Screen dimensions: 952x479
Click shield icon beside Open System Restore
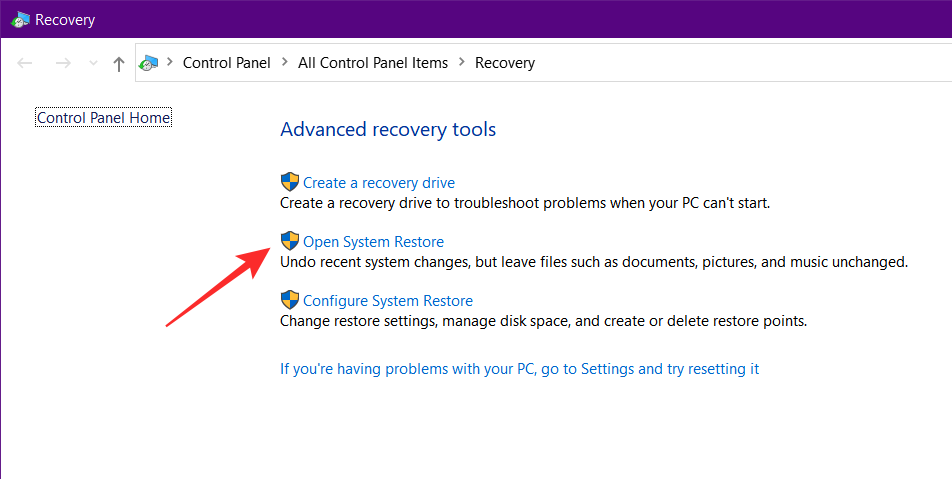click(x=290, y=241)
